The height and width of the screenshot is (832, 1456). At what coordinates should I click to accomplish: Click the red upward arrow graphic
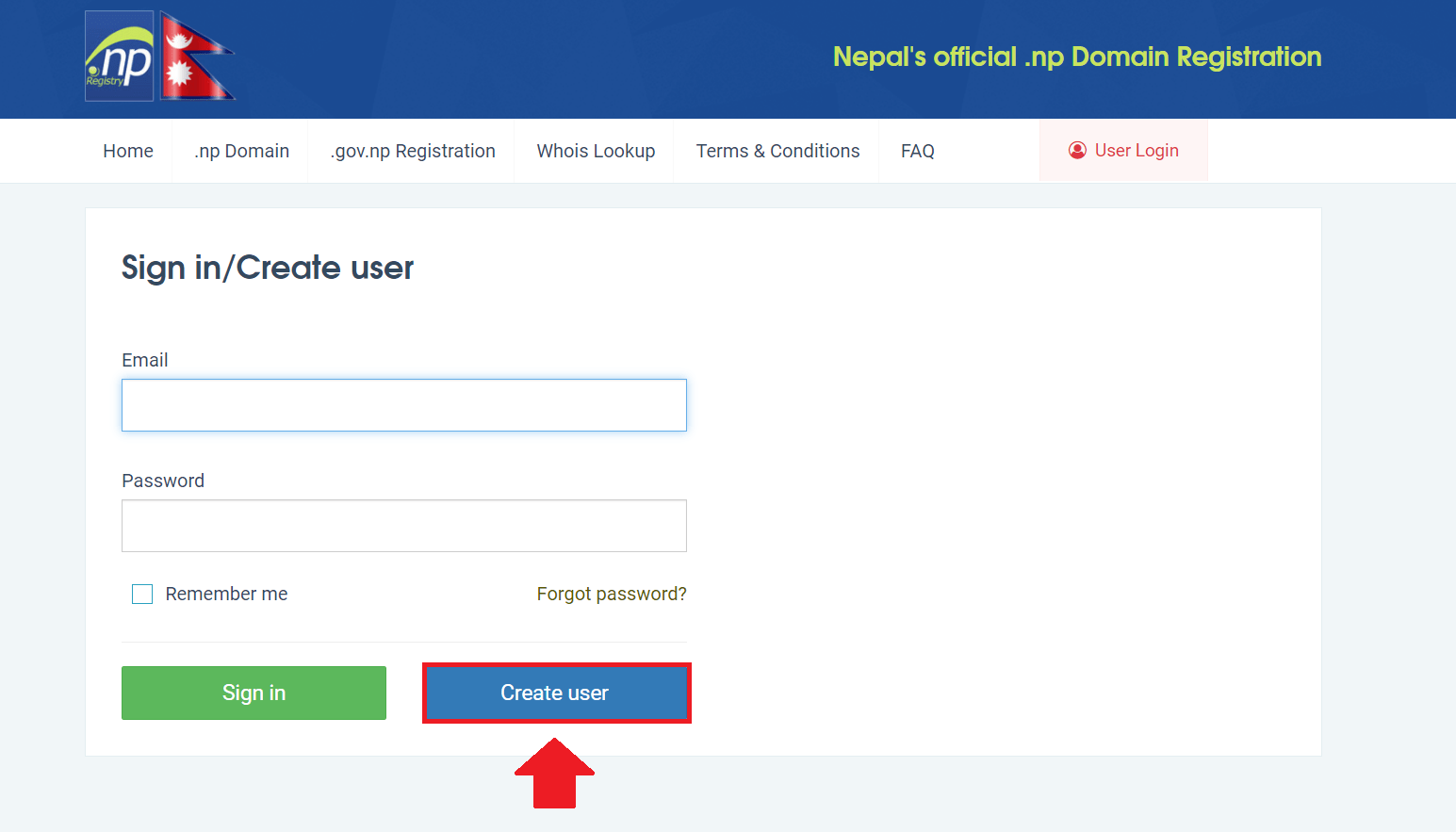pos(553,775)
